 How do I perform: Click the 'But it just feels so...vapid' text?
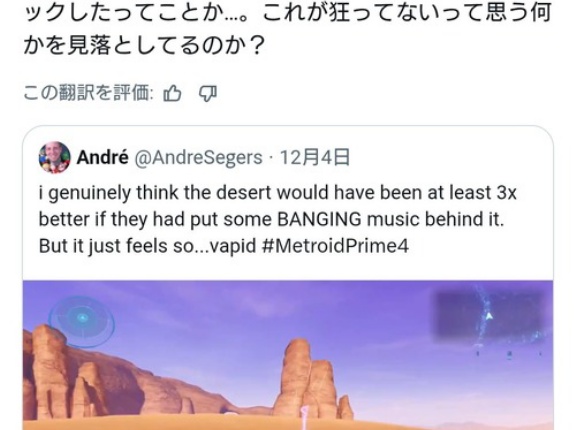[147, 246]
